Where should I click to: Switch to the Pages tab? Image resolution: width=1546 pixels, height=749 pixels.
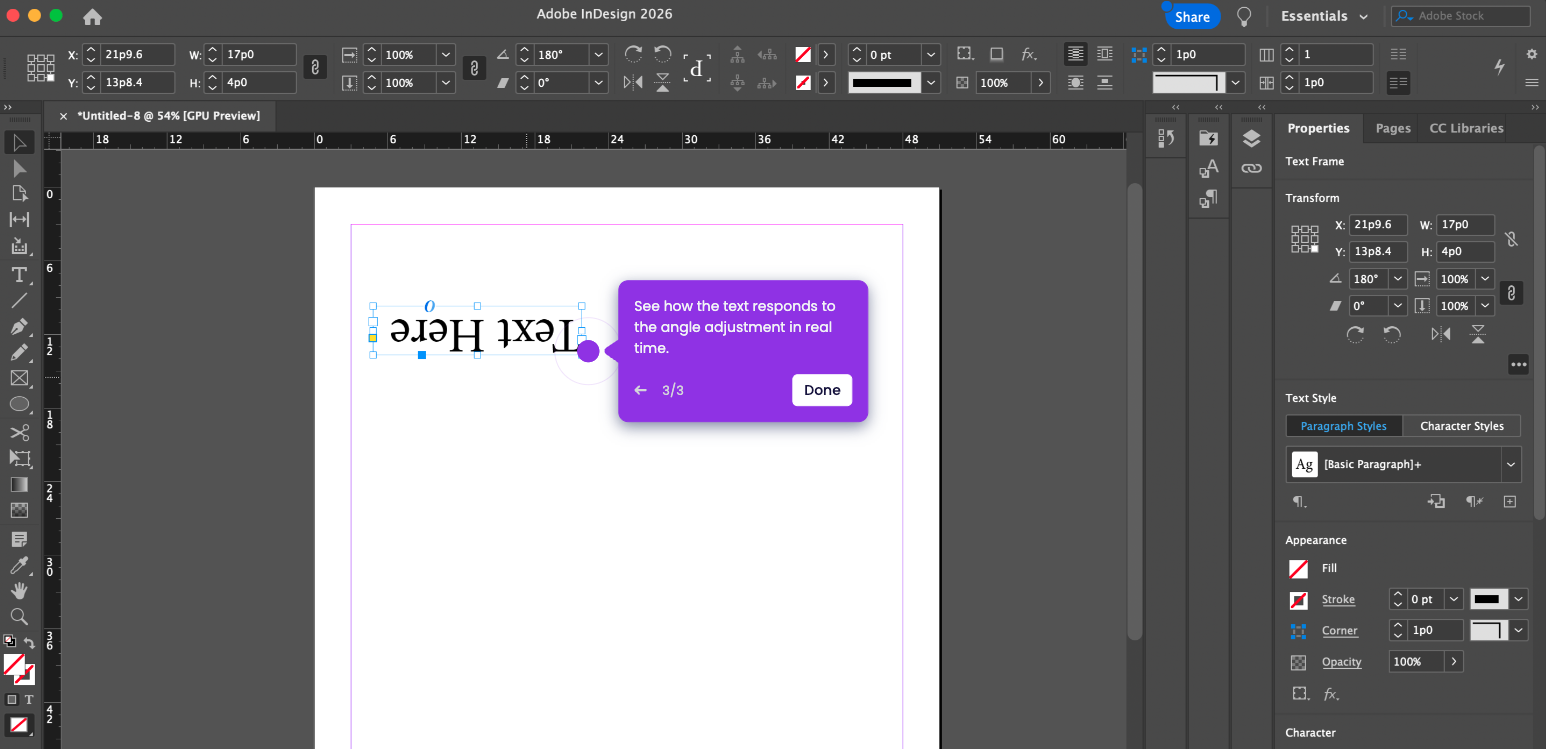pos(1392,128)
